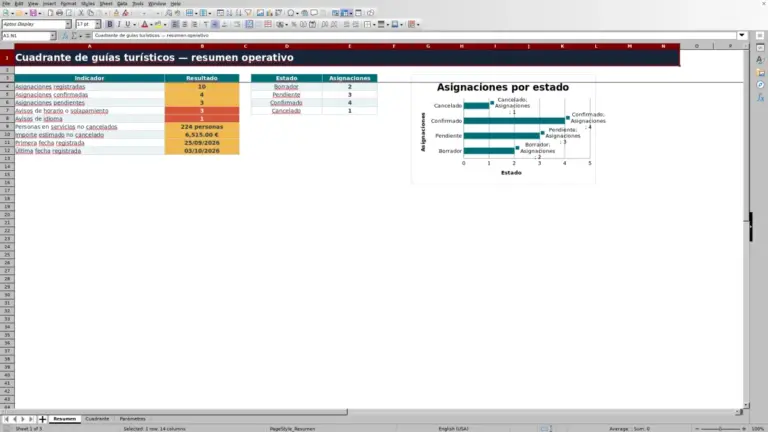Click the Sort Descending icon
768x432 pixels.
(x=239, y=13)
